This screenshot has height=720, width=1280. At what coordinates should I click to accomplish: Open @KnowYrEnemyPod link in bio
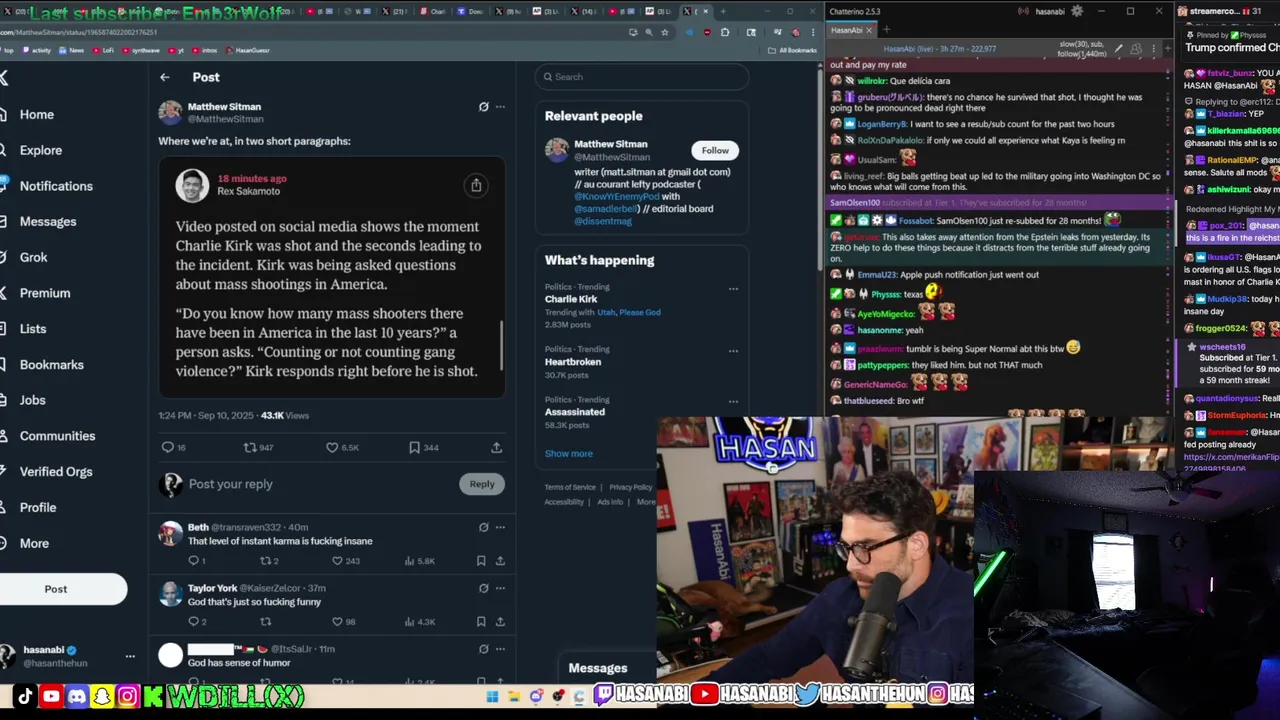(617, 197)
